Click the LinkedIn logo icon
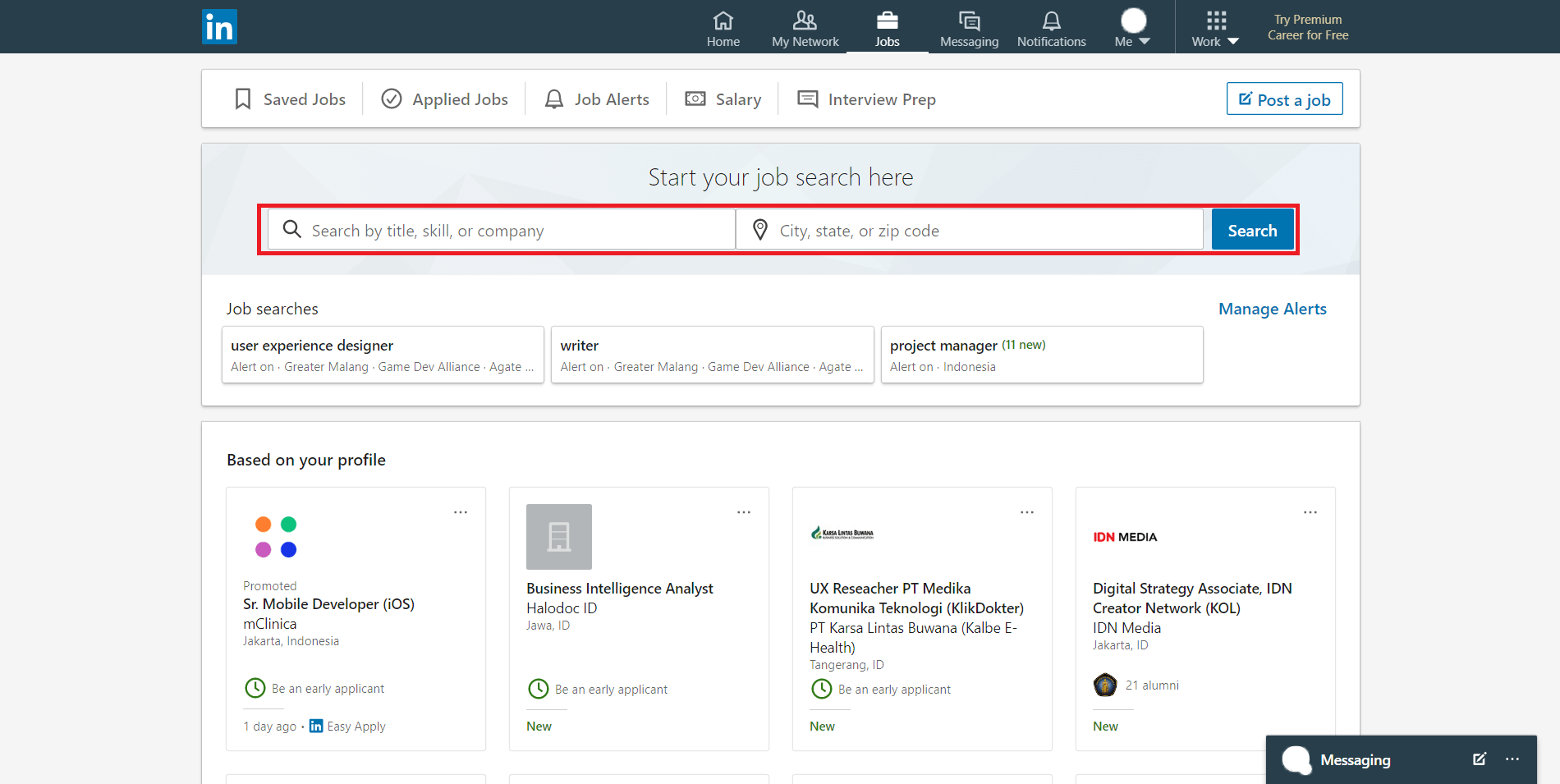Screen dimensions: 1560x784 click(x=219, y=27)
